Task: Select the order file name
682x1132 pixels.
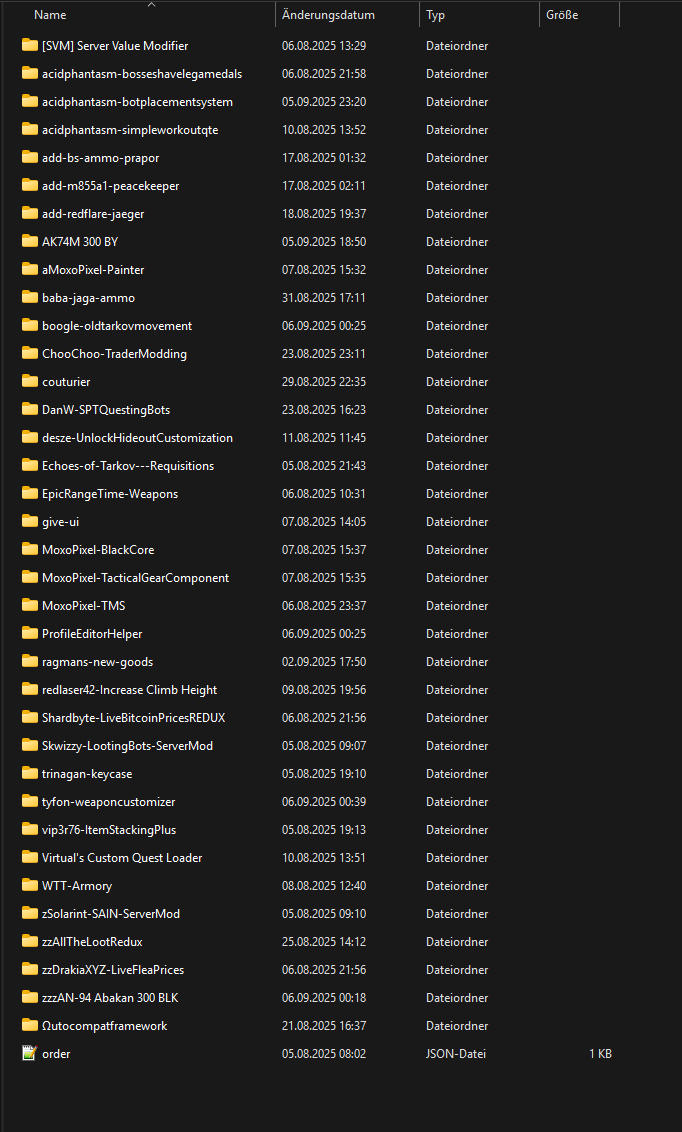Action: 56,1054
